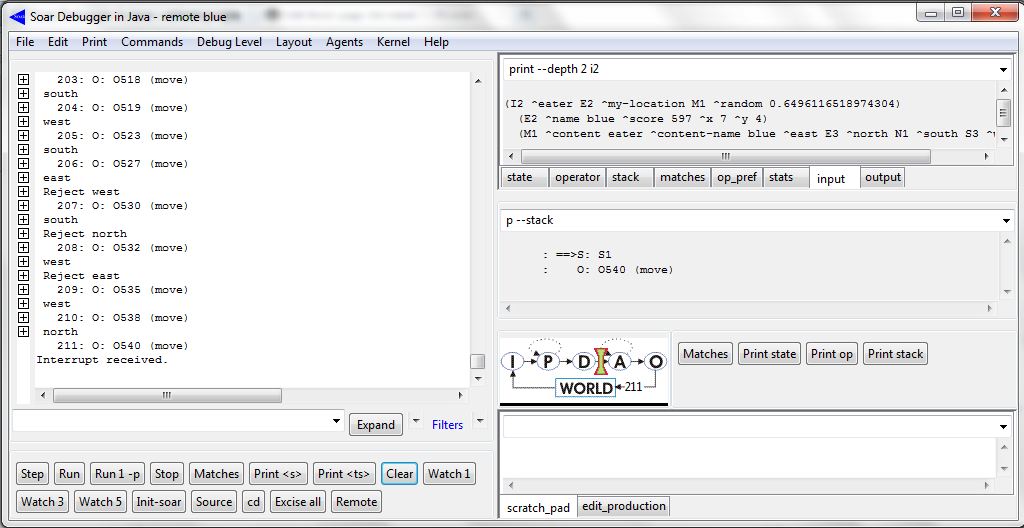Click the red stop marker before Apply phase

pos(601,362)
